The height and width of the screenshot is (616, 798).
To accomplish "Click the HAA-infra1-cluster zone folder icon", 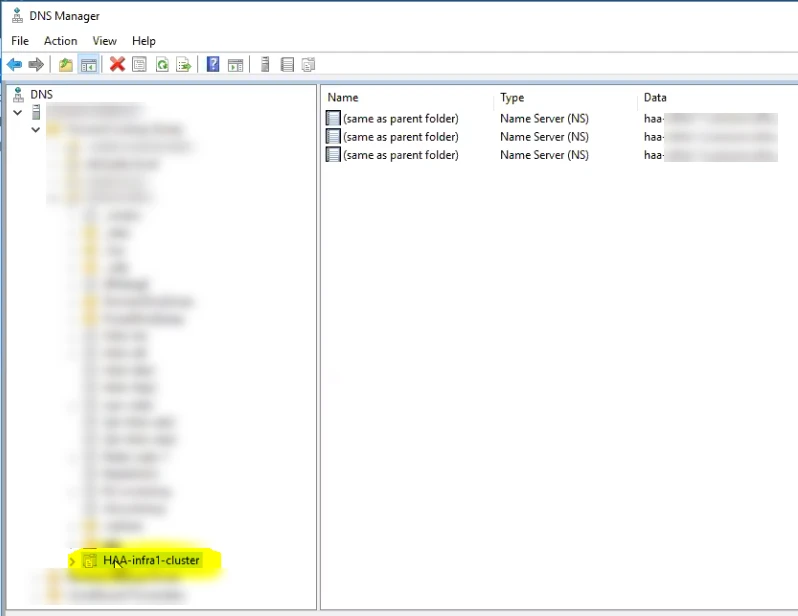I will coord(90,561).
